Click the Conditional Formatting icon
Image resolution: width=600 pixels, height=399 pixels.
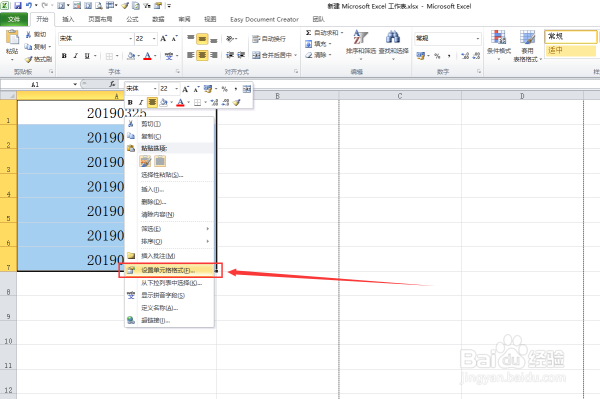point(499,37)
